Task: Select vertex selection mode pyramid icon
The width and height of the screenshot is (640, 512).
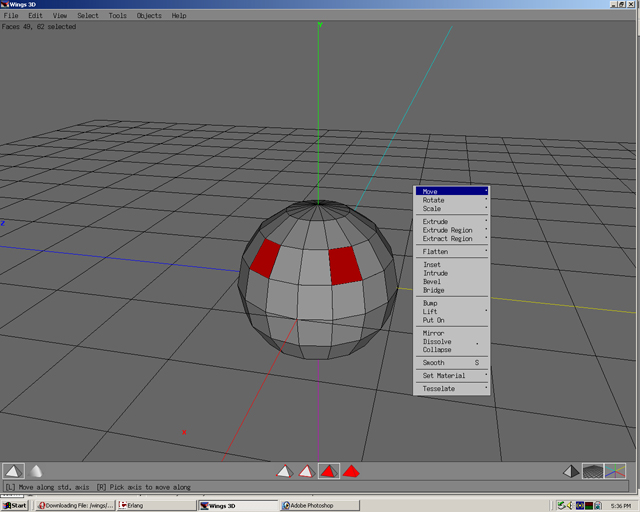Action: click(x=284, y=471)
